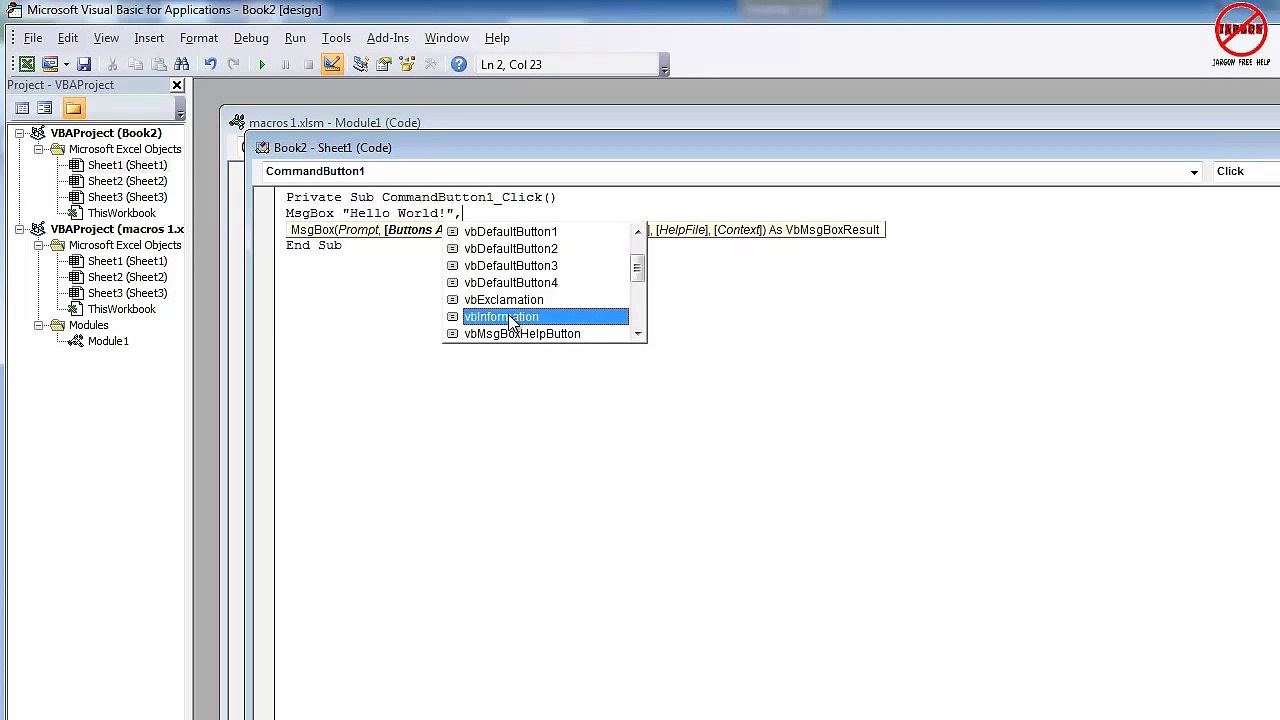Viewport: 1280px width, 720px height.
Task: Open Find with the binoculars icon
Action: tap(181, 64)
